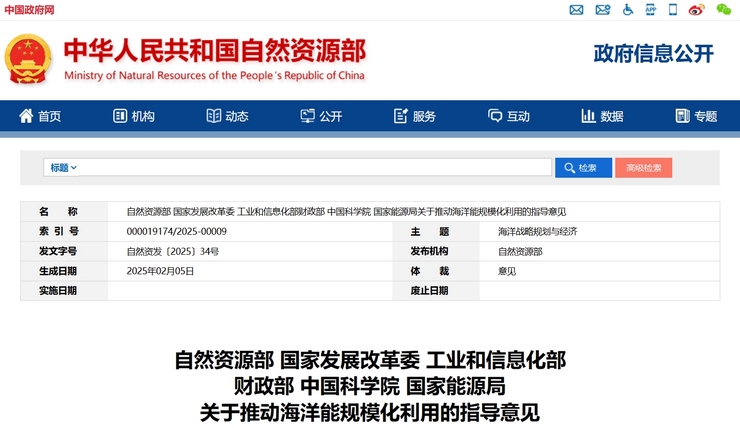Click the national emblem logo
740x428 pixels.
(28, 59)
